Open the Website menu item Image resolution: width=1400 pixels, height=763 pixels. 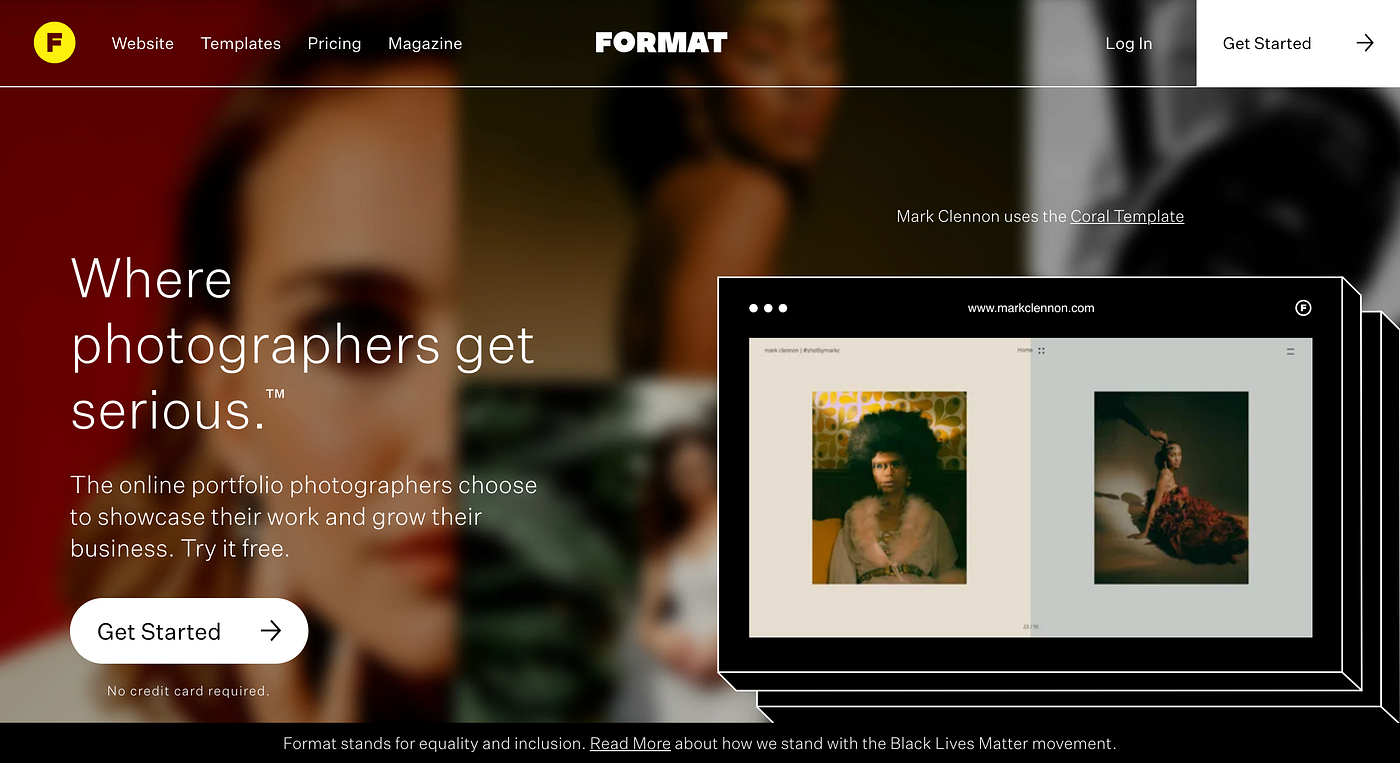143,43
